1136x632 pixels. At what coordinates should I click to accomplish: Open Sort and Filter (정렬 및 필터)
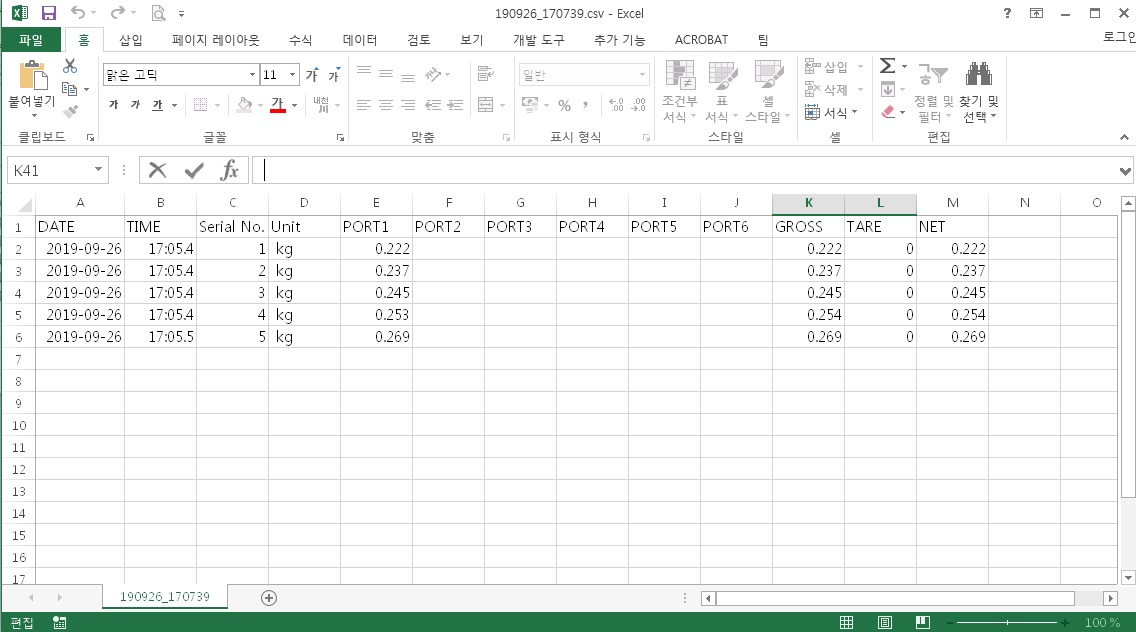(934, 92)
